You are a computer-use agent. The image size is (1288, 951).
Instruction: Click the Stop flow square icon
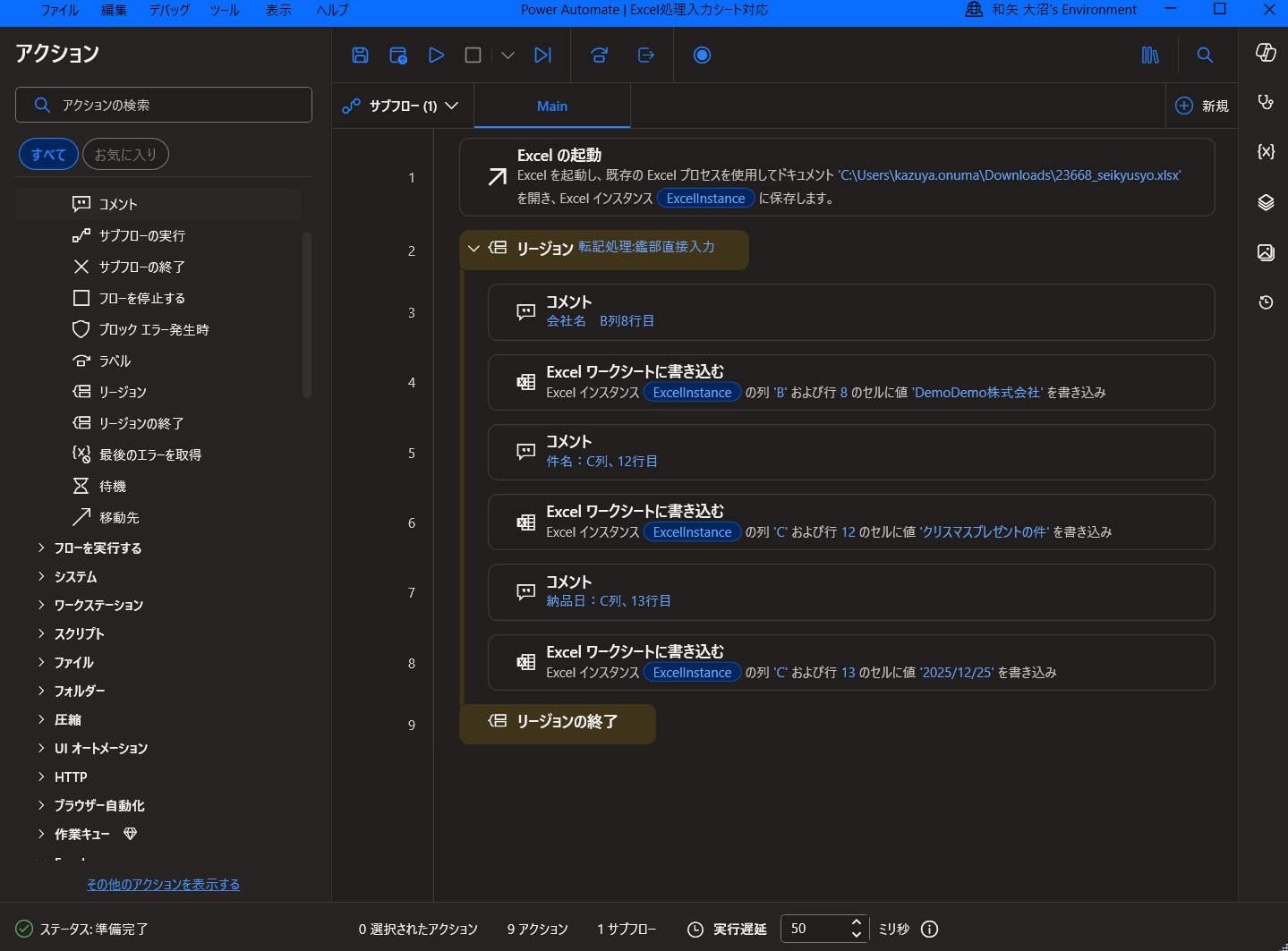473,55
